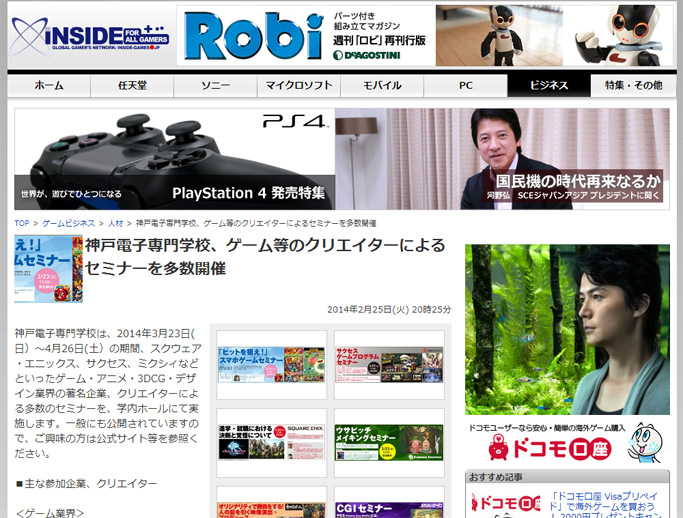Select the ビジネス tab
The width and height of the screenshot is (683, 518).
coord(549,85)
